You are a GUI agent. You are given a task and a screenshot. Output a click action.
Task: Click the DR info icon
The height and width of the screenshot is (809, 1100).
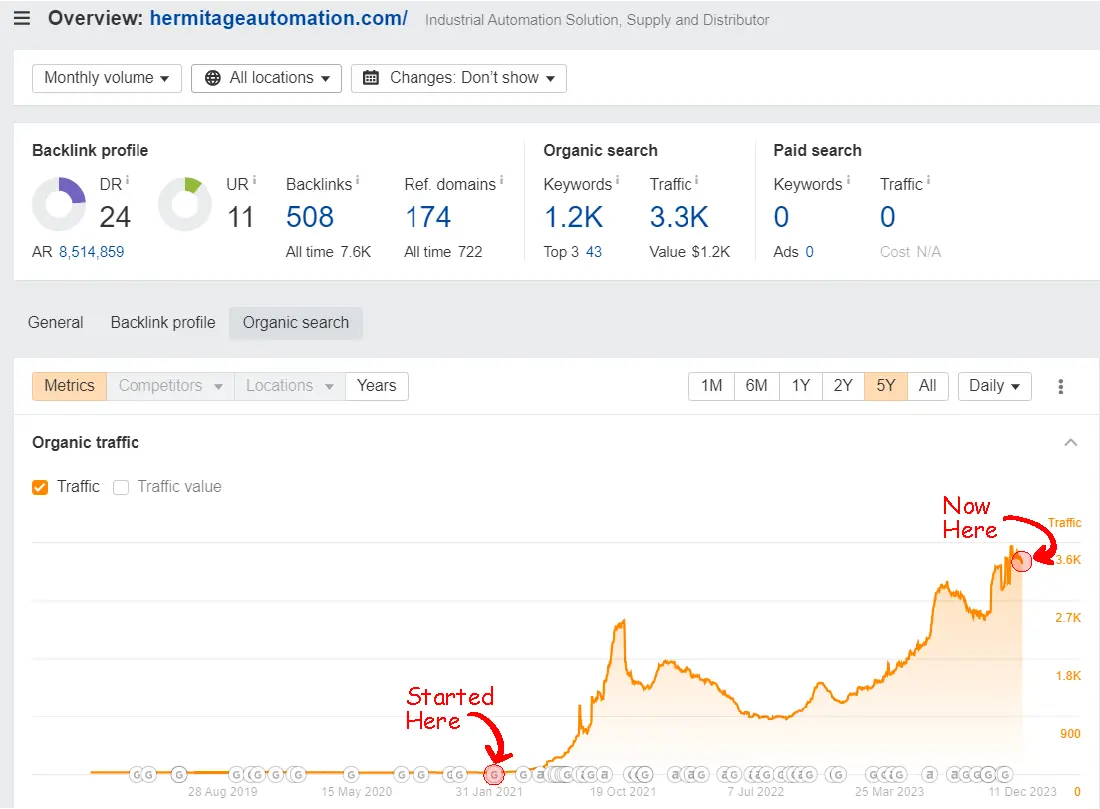(128, 180)
